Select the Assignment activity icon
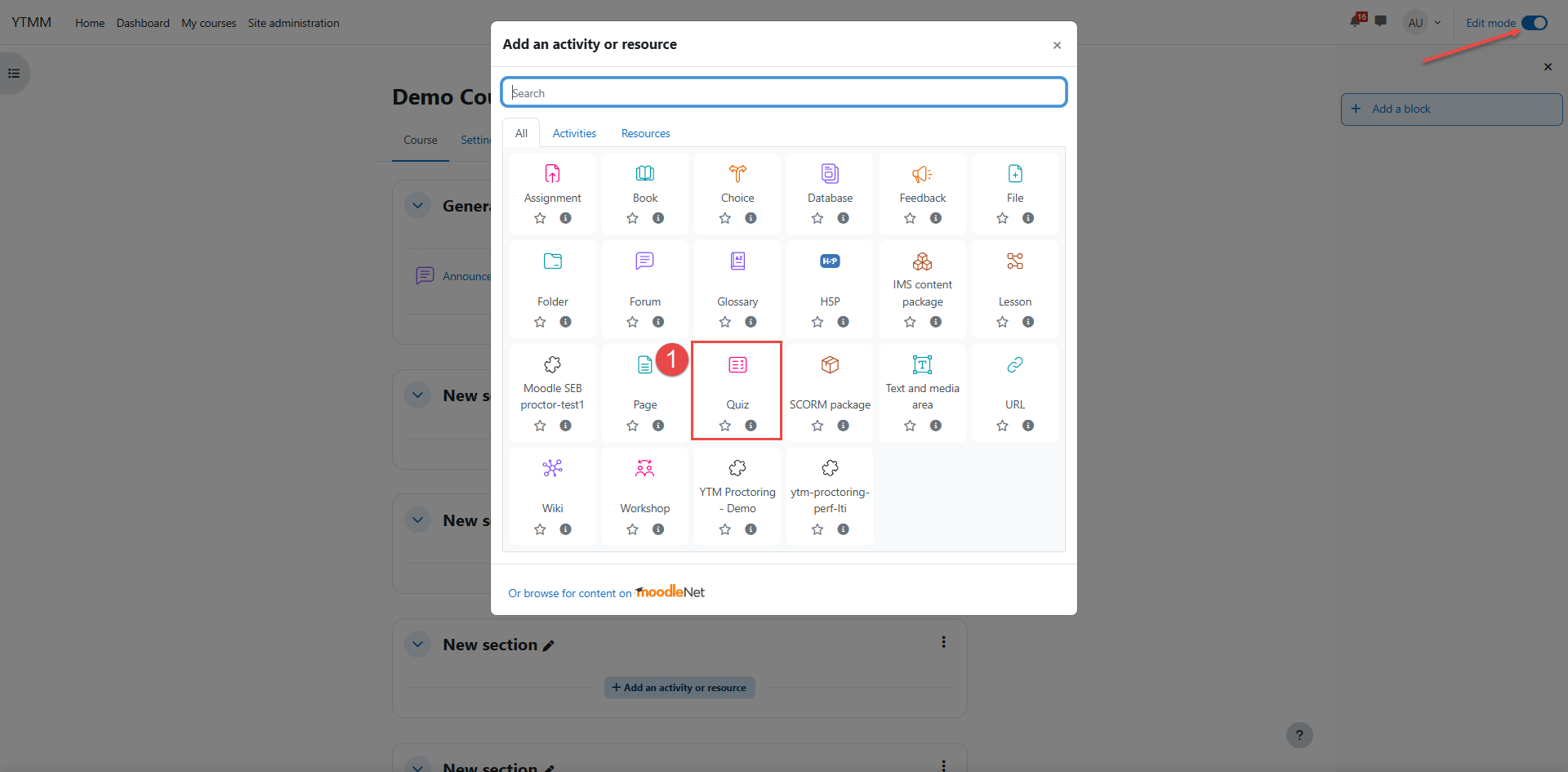The image size is (1568, 772). [x=552, y=173]
